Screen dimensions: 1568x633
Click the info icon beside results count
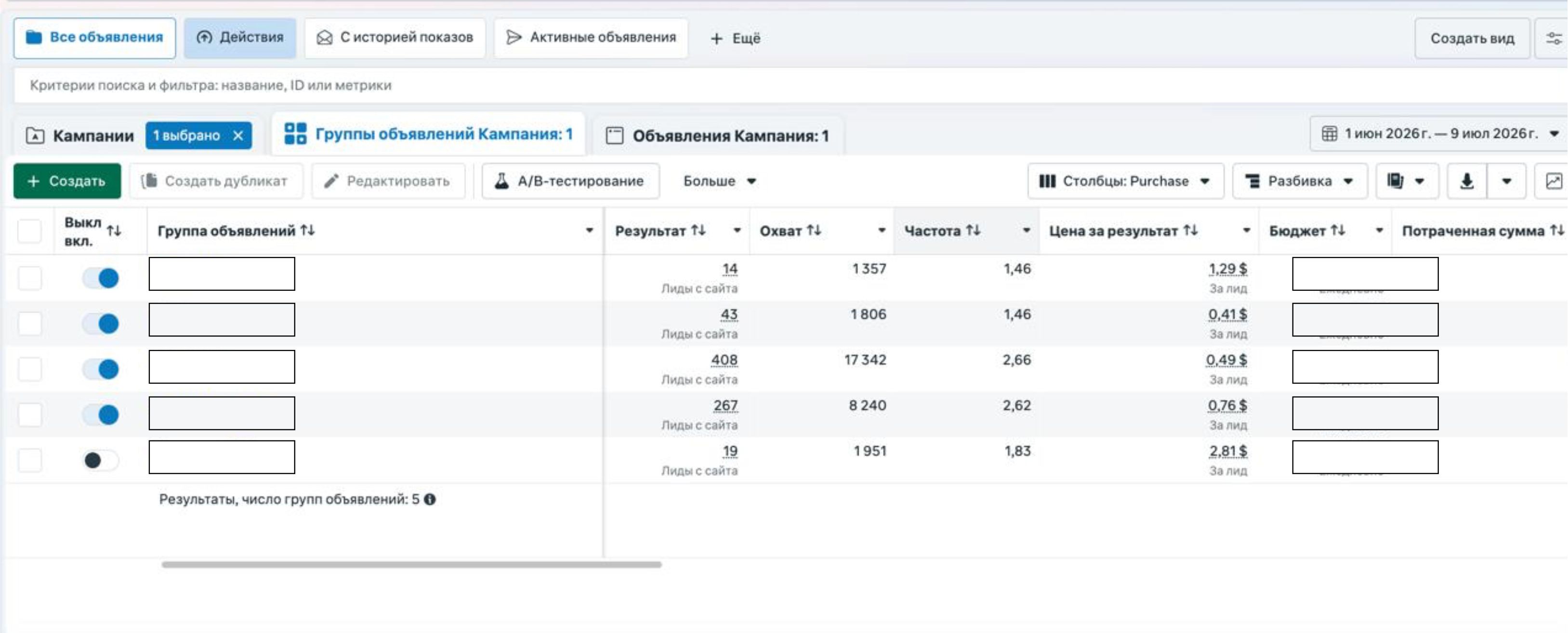pyautogui.click(x=430, y=499)
